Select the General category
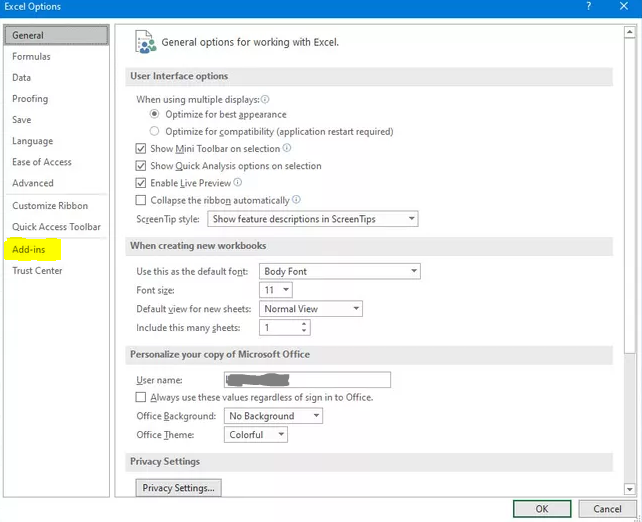 pos(57,35)
